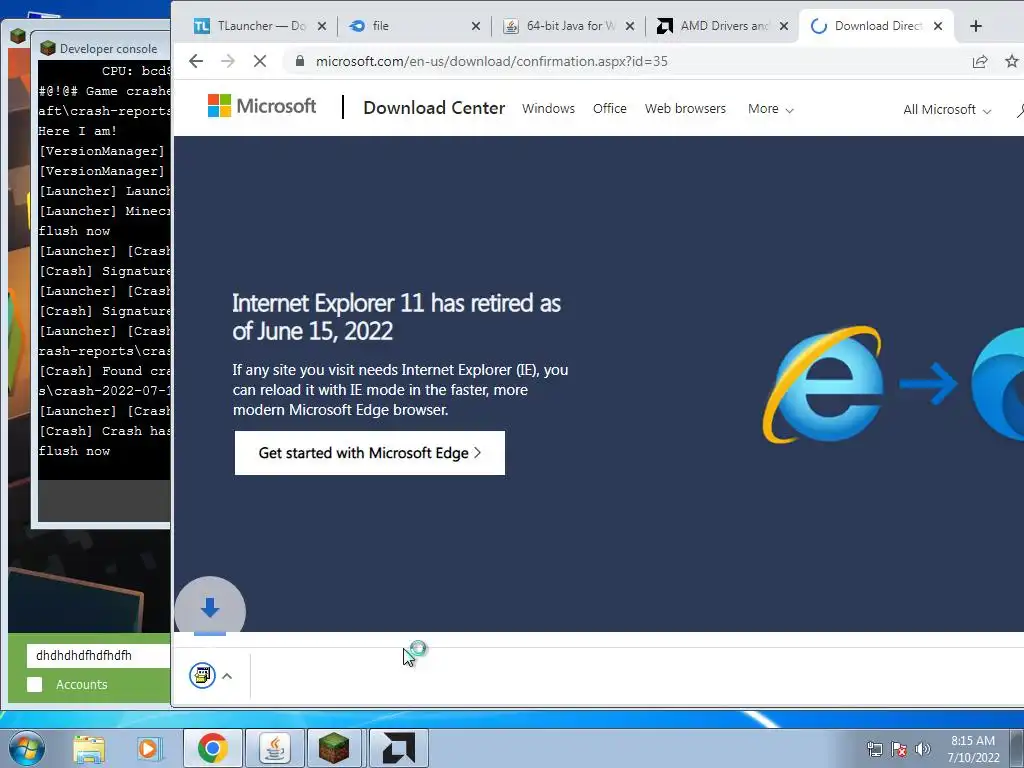Open File Explorer from the taskbar
The height and width of the screenshot is (768, 1024).
point(89,748)
